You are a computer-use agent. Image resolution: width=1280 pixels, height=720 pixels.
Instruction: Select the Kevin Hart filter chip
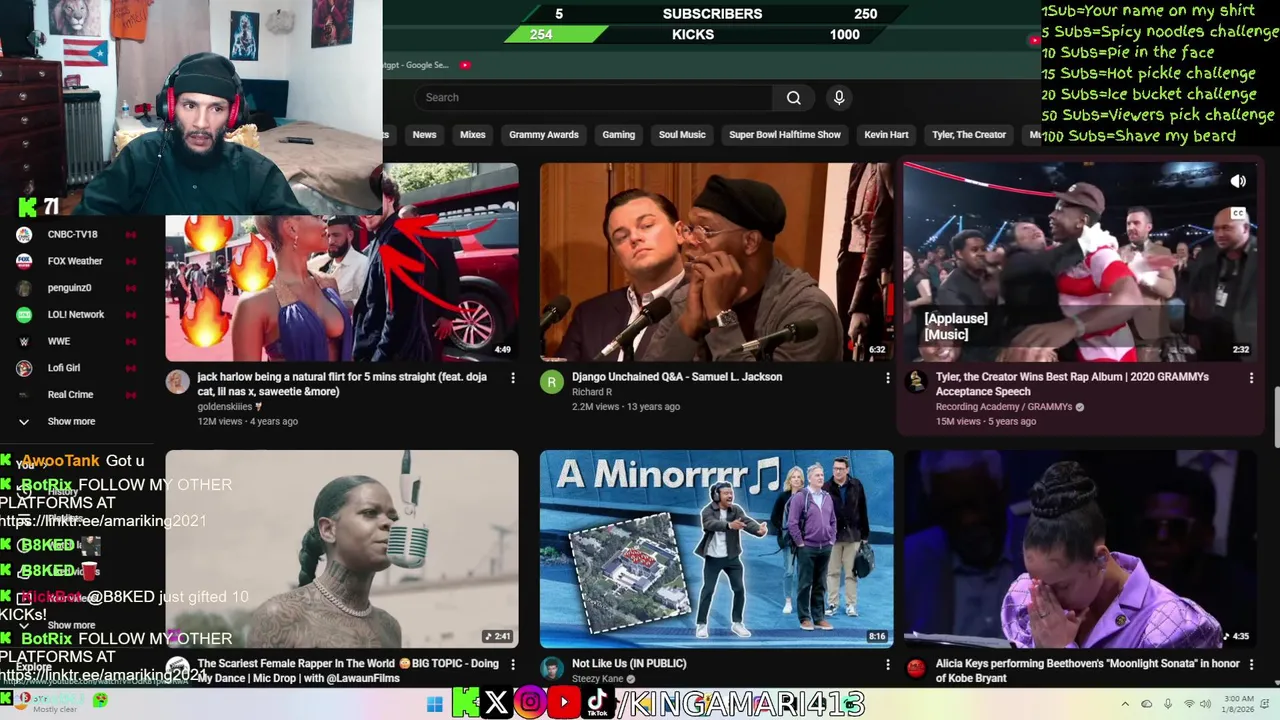[886, 134]
